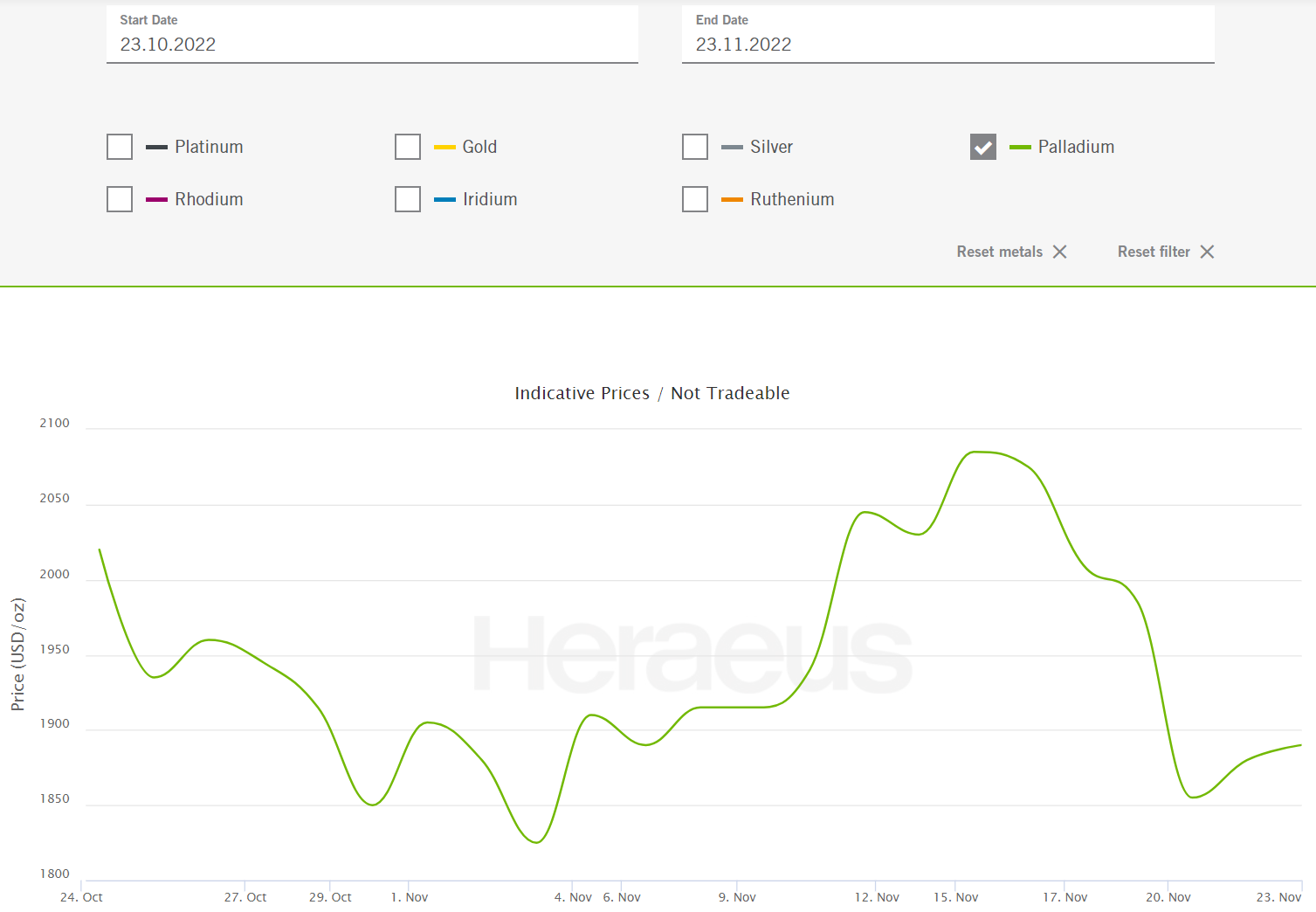Click the End Date field label
This screenshot has width=1316, height=912.
[x=721, y=20]
